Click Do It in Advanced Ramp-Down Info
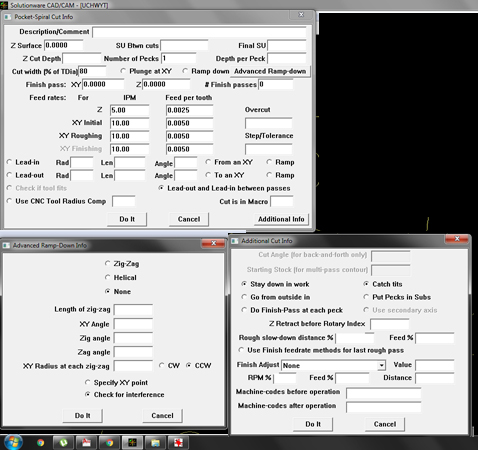Screen dimensions: 478x450 tap(83, 416)
